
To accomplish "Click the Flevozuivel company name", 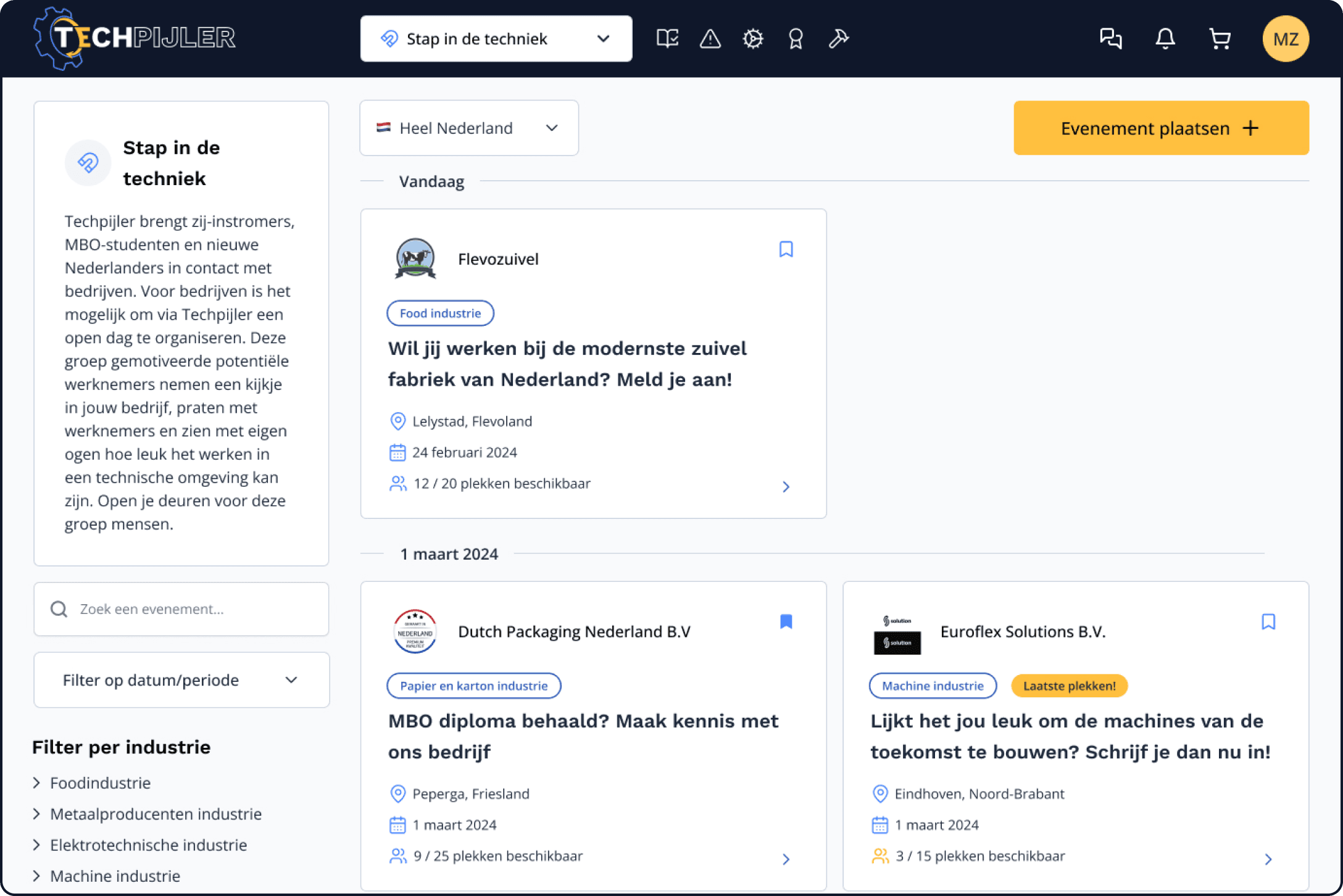I will tap(498, 259).
